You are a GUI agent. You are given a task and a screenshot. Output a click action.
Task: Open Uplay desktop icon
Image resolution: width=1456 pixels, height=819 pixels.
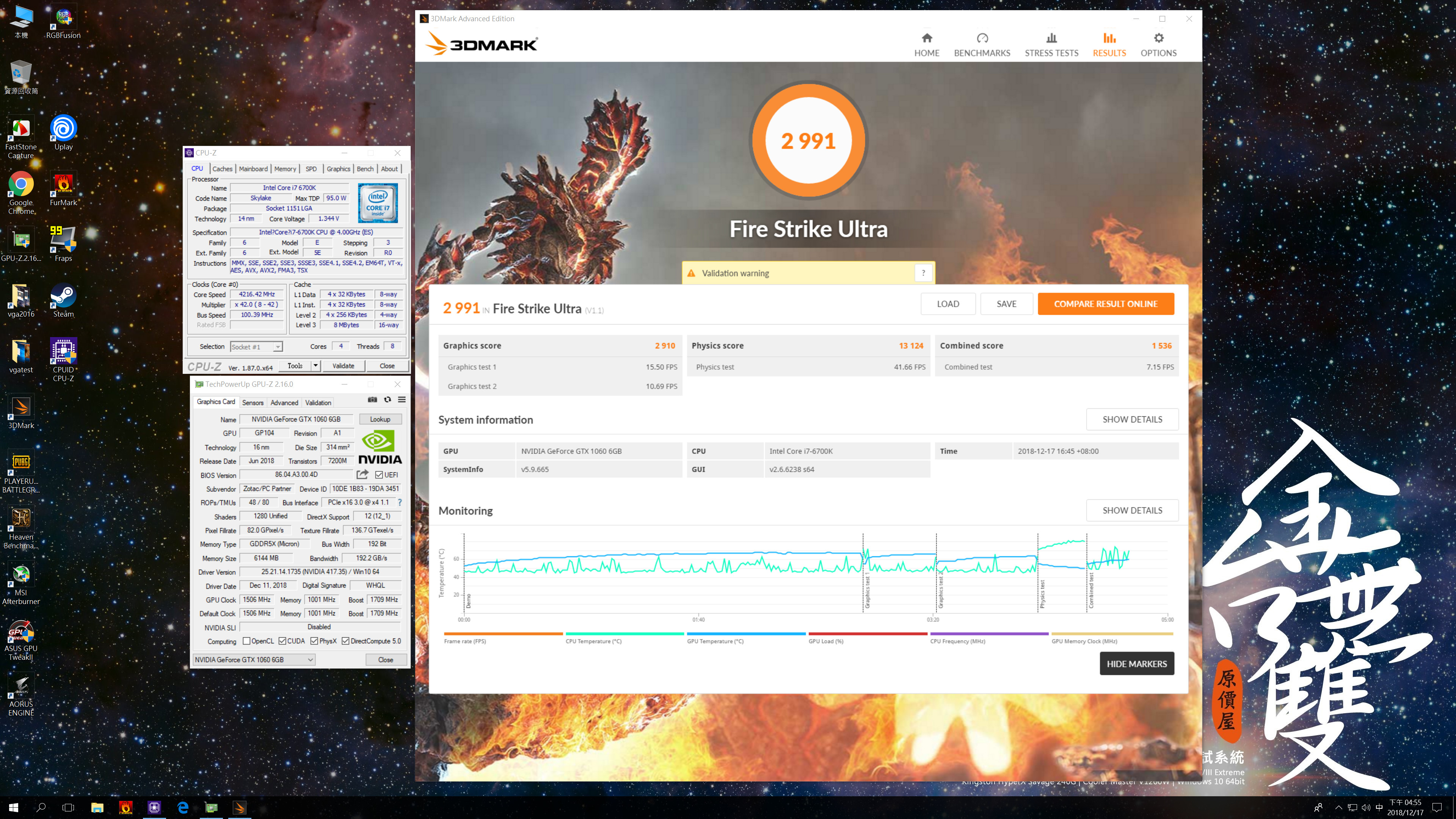click(x=63, y=134)
